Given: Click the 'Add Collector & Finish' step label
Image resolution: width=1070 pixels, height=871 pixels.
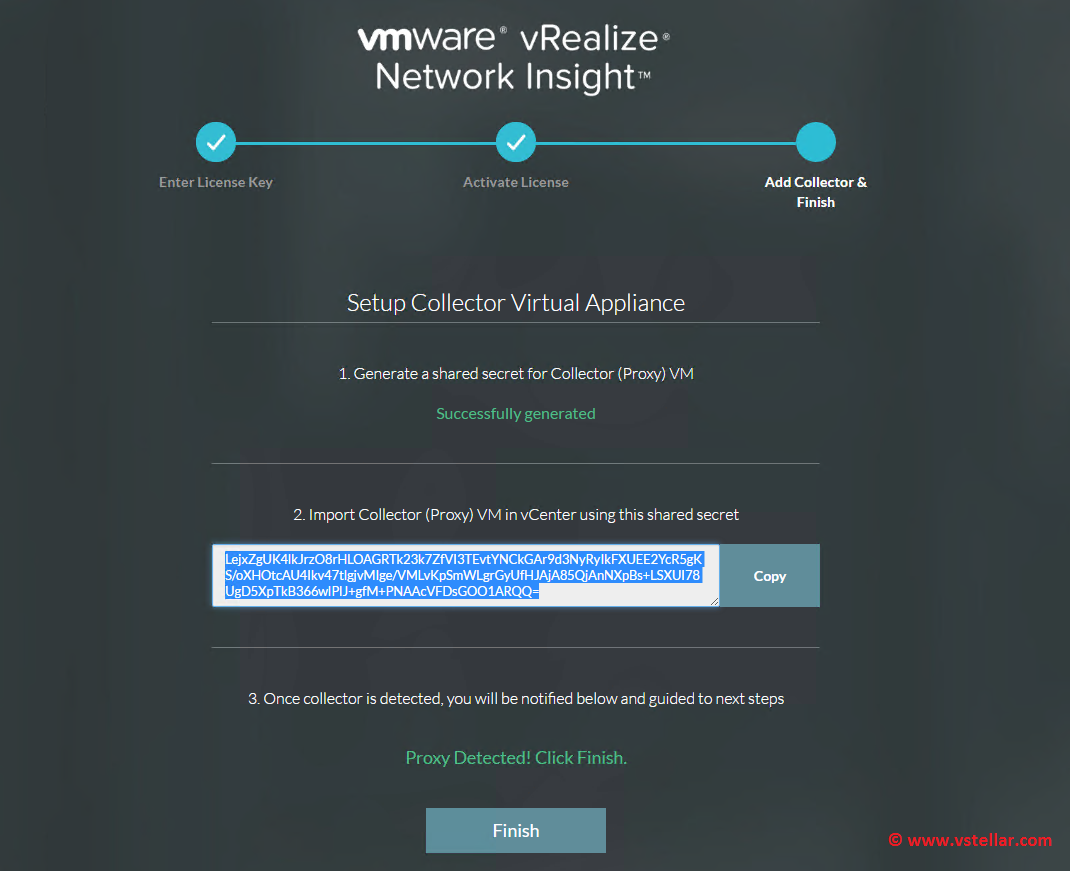Looking at the screenshot, I should point(815,192).
